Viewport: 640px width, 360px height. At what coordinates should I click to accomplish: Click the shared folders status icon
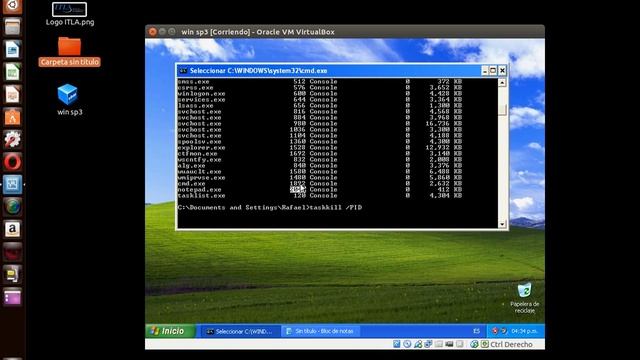point(439,344)
